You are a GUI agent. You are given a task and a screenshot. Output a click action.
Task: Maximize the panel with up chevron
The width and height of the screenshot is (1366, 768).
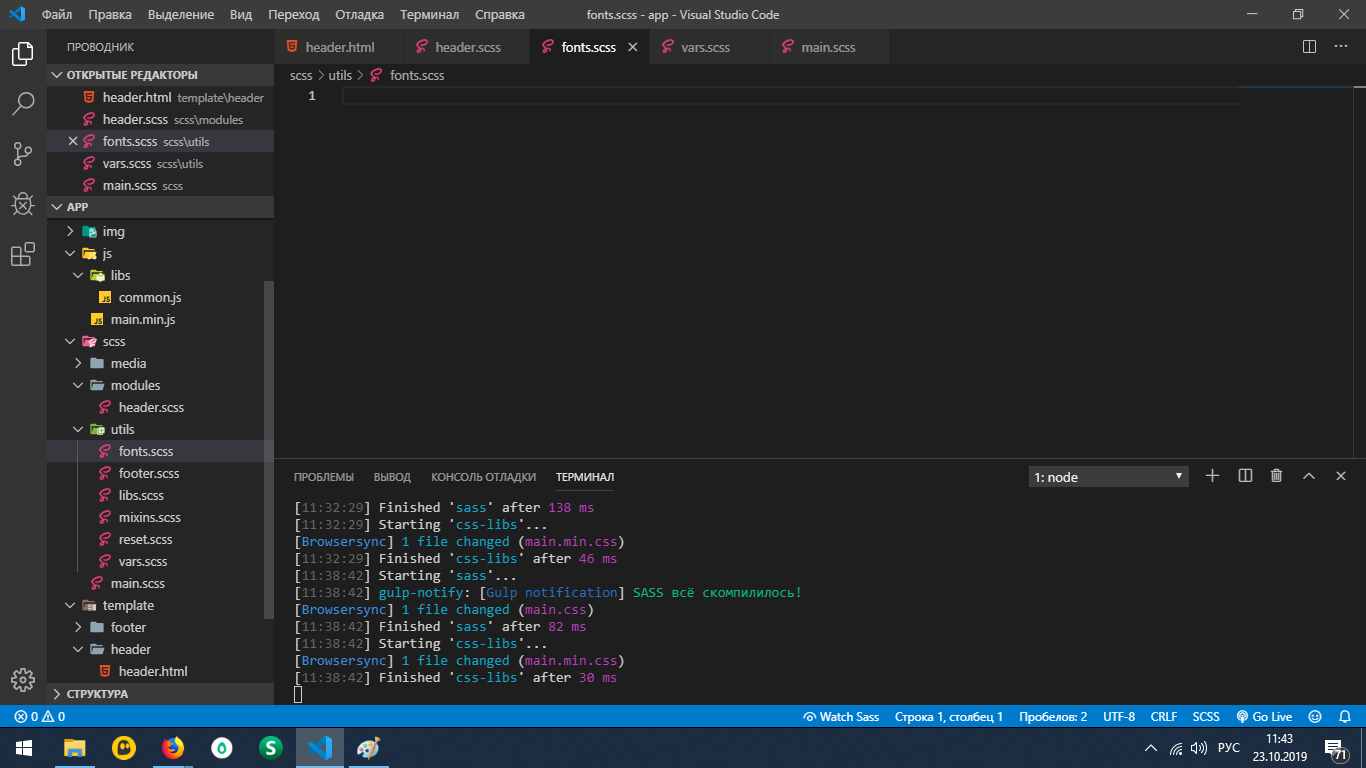click(1308, 476)
